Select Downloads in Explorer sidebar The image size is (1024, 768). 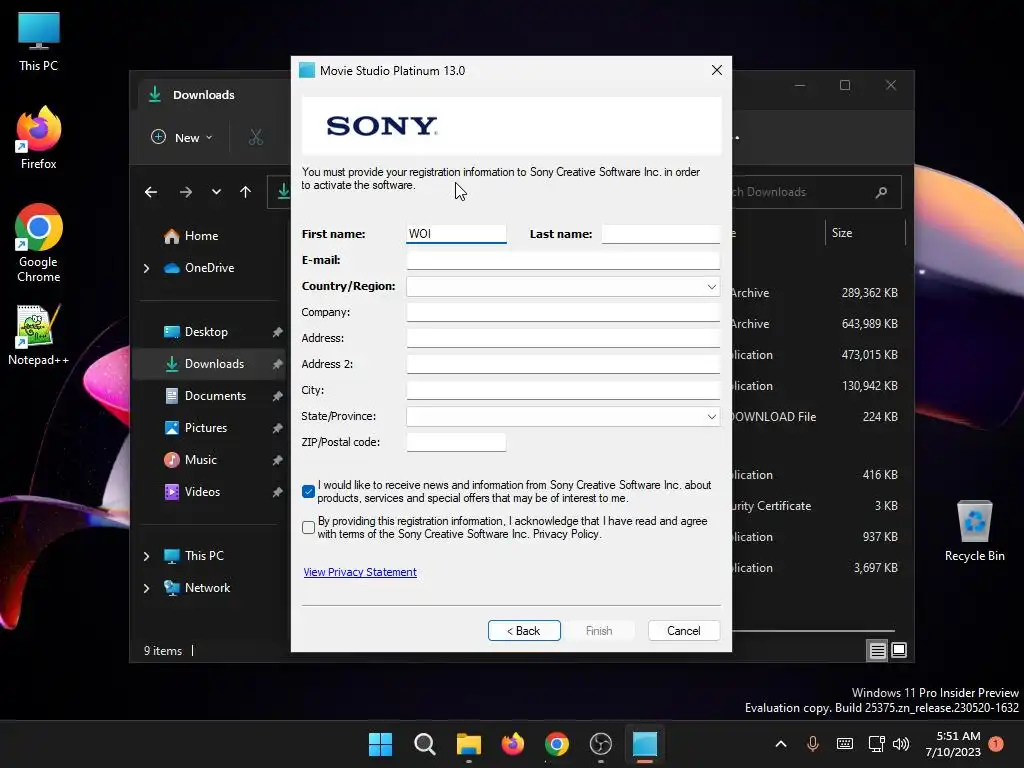point(210,364)
